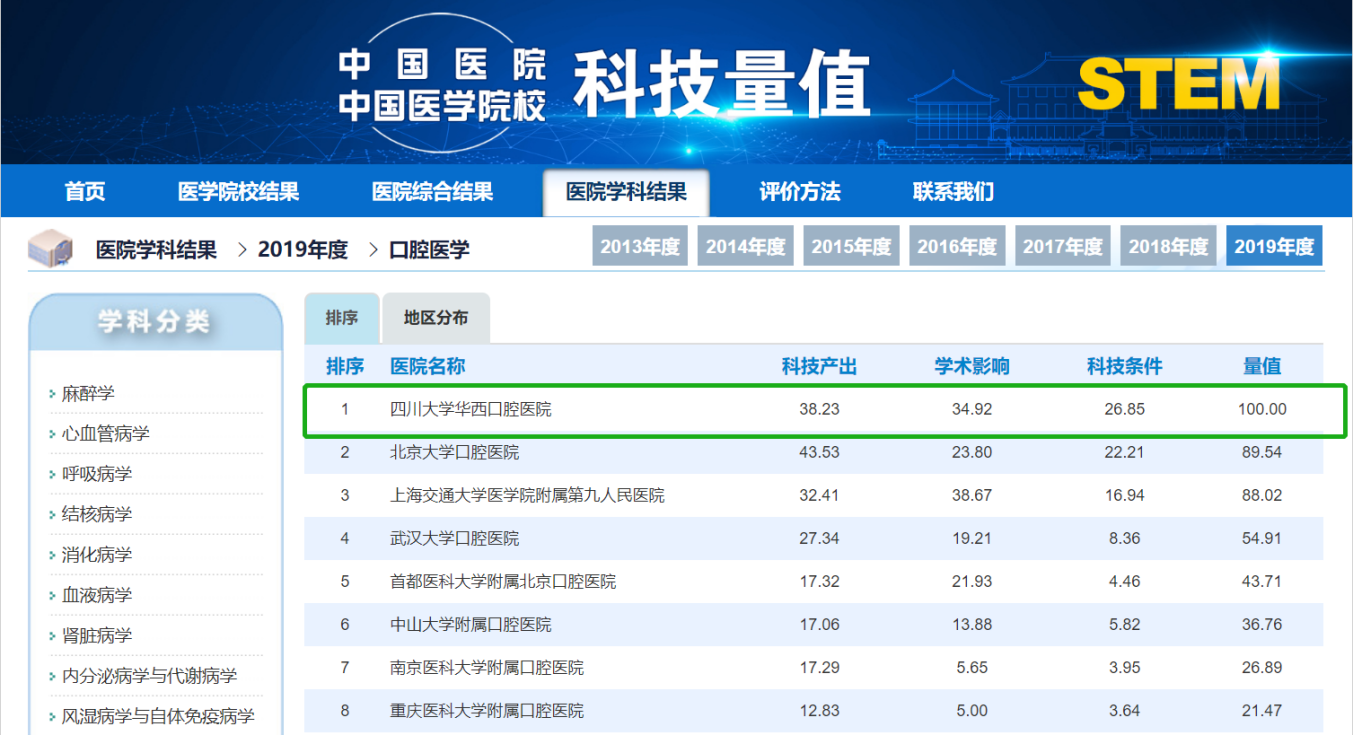Open the 麻醉学 category in the sidebar
This screenshot has height=735, width=1353.
point(88,394)
